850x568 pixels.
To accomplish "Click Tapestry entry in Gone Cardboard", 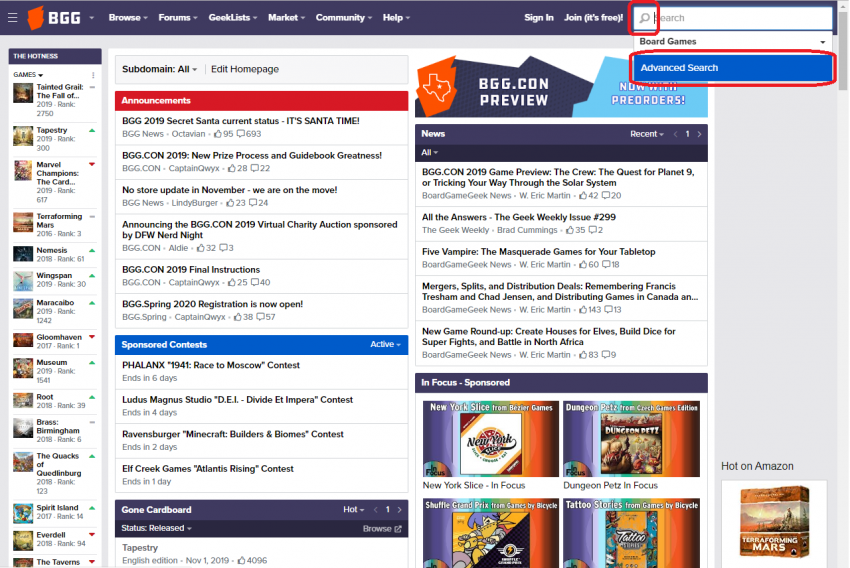I will click(x=140, y=548).
